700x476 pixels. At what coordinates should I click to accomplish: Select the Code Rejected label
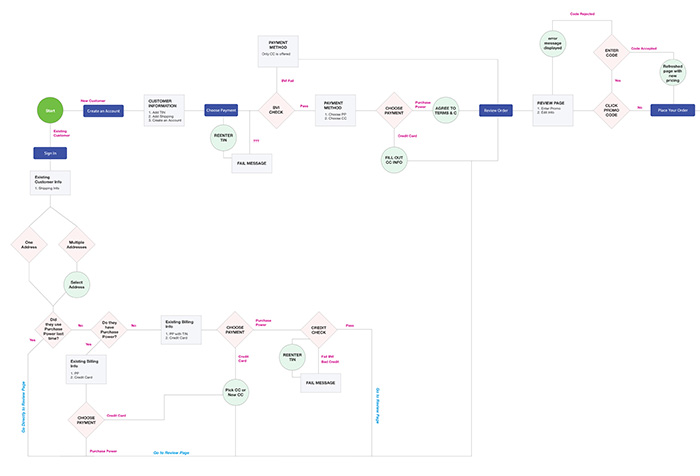(x=582, y=14)
